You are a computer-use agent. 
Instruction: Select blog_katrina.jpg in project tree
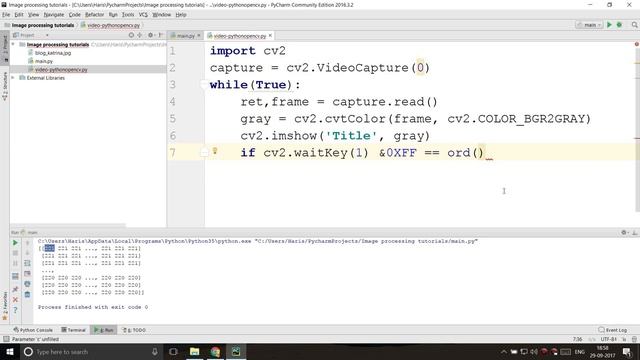coord(53,53)
